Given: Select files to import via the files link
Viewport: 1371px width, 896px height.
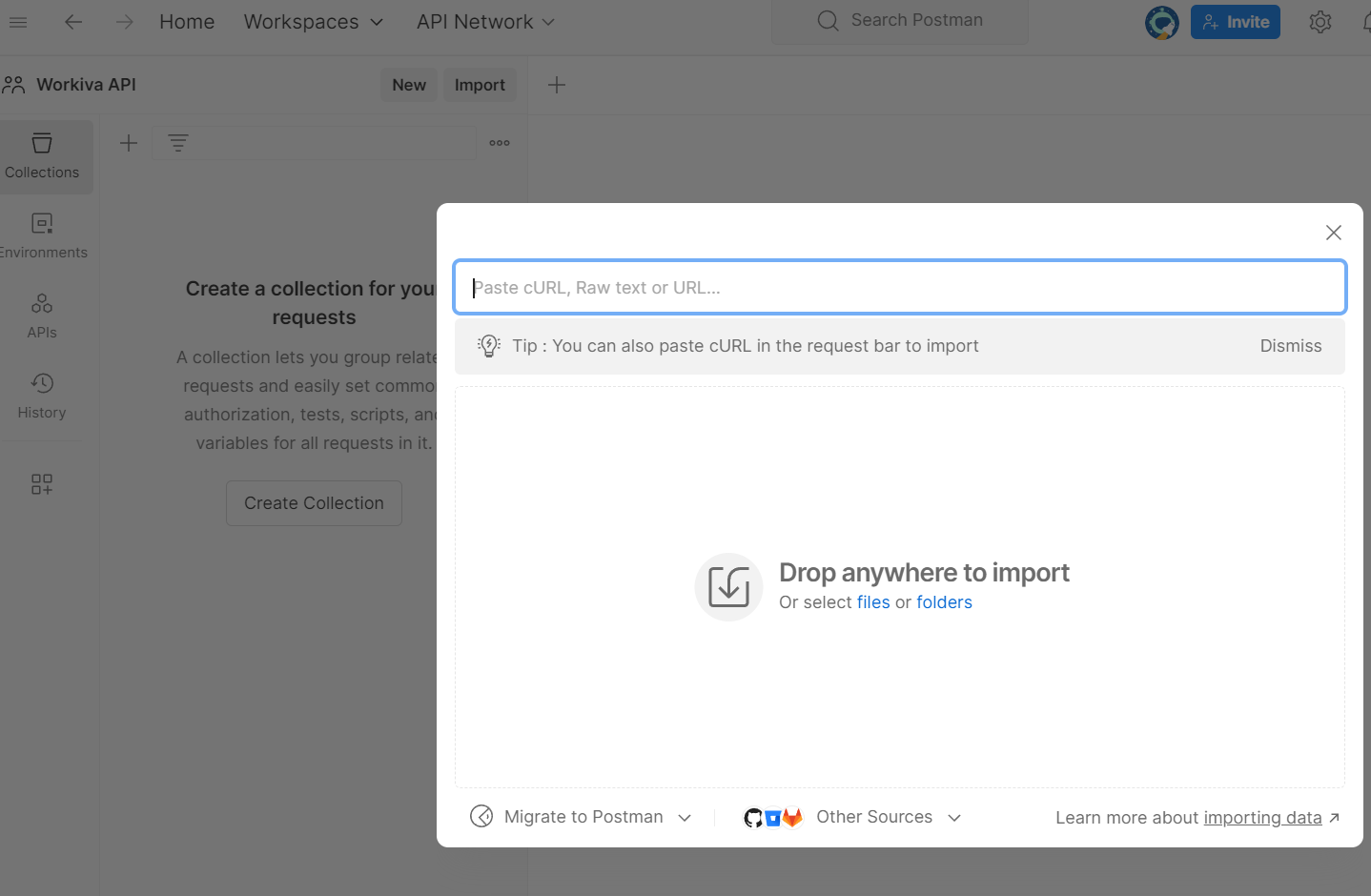Looking at the screenshot, I should tap(872, 601).
